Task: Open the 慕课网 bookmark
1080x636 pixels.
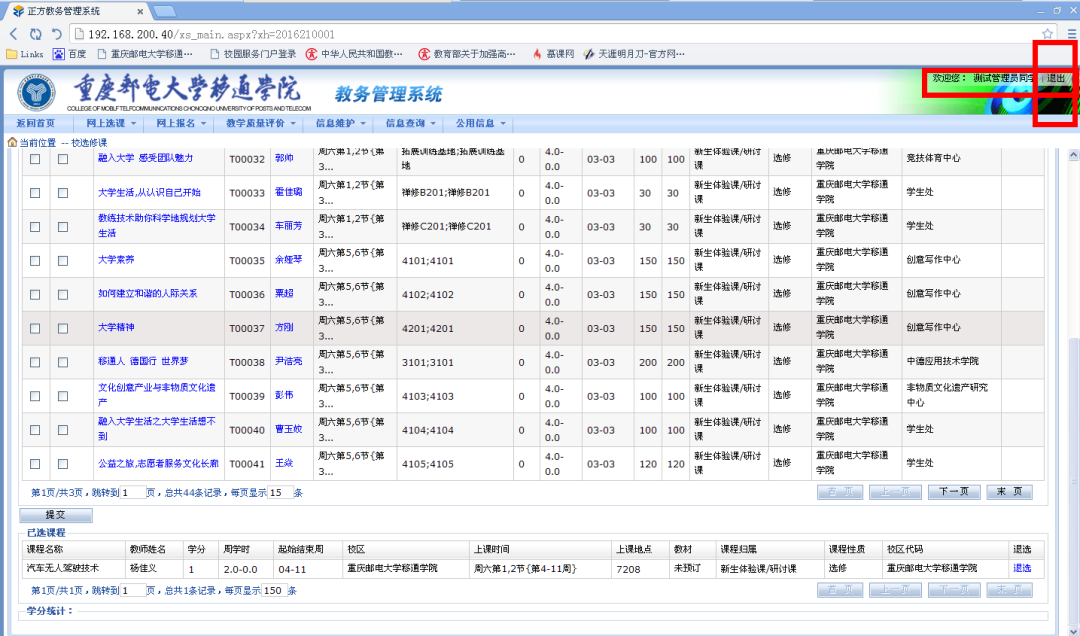Action: click(x=552, y=54)
